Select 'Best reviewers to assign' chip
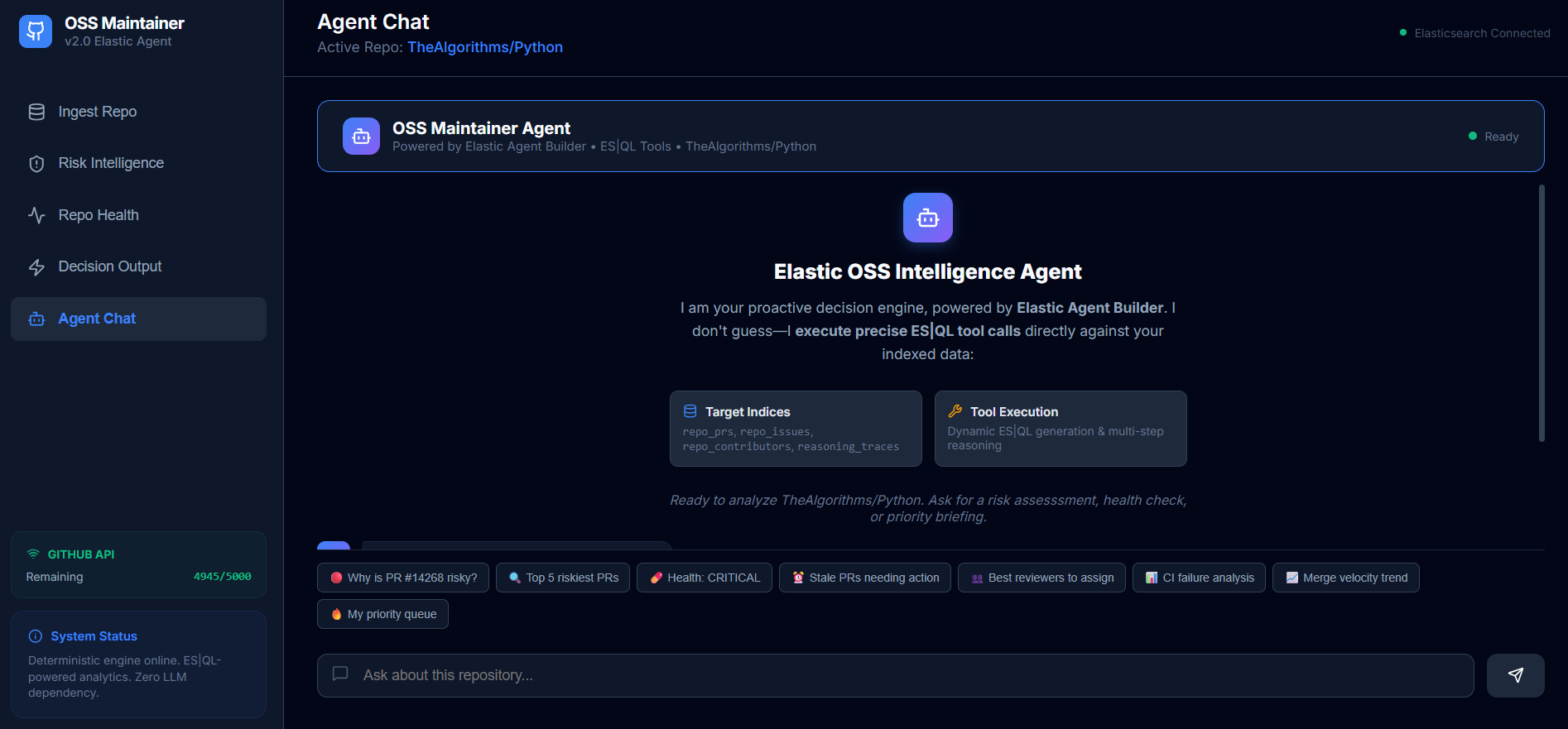 pyautogui.click(x=1041, y=578)
